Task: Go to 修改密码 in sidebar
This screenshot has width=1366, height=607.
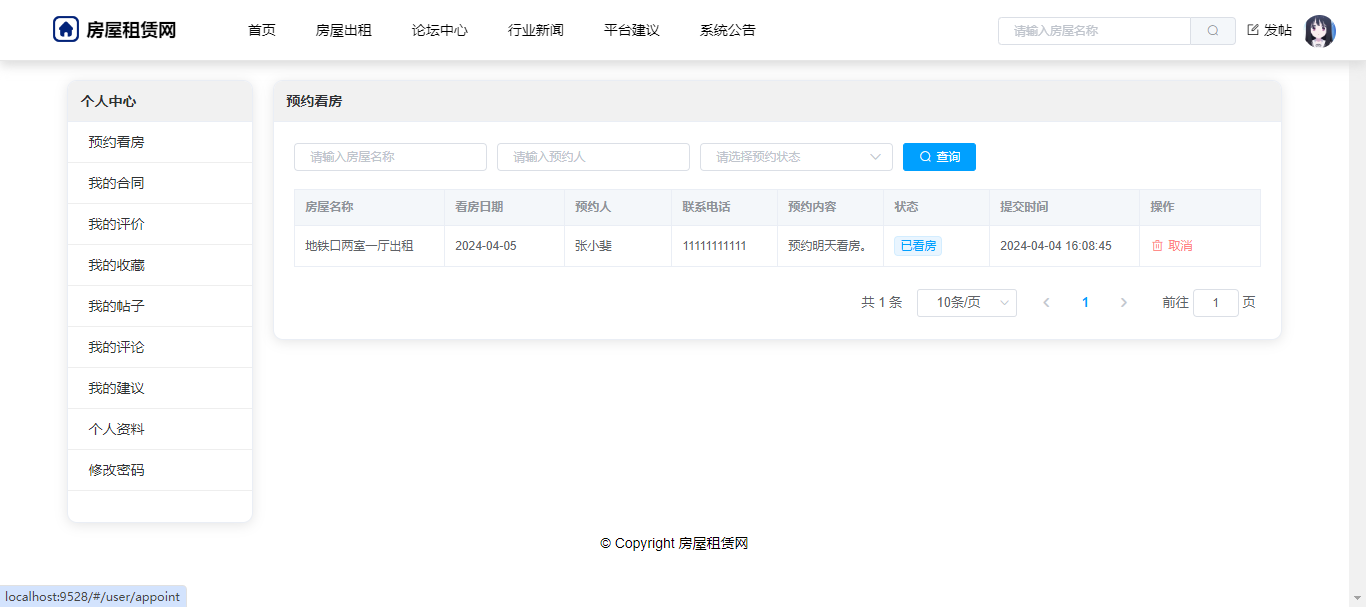Action: pos(116,471)
